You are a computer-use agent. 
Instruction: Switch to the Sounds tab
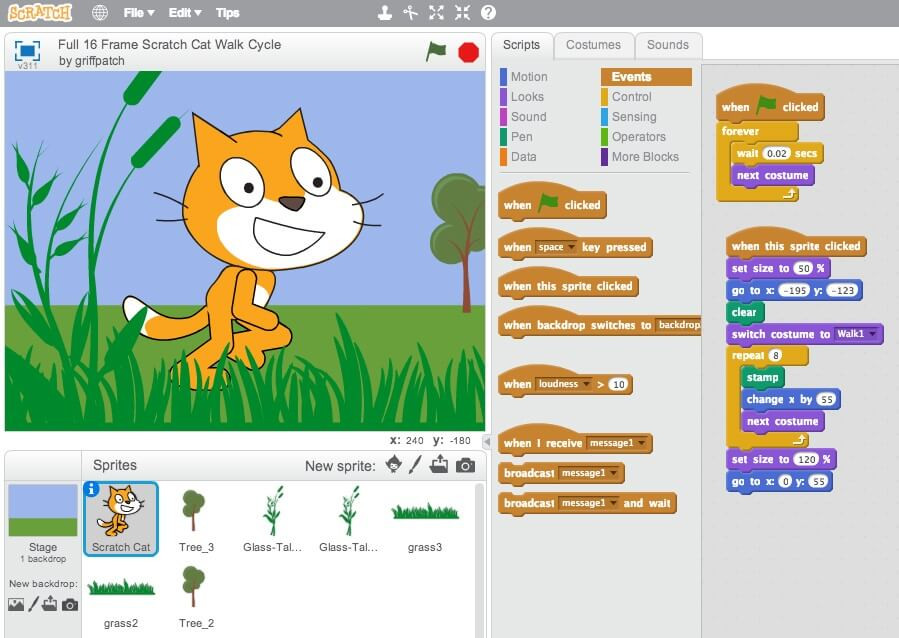coord(668,45)
